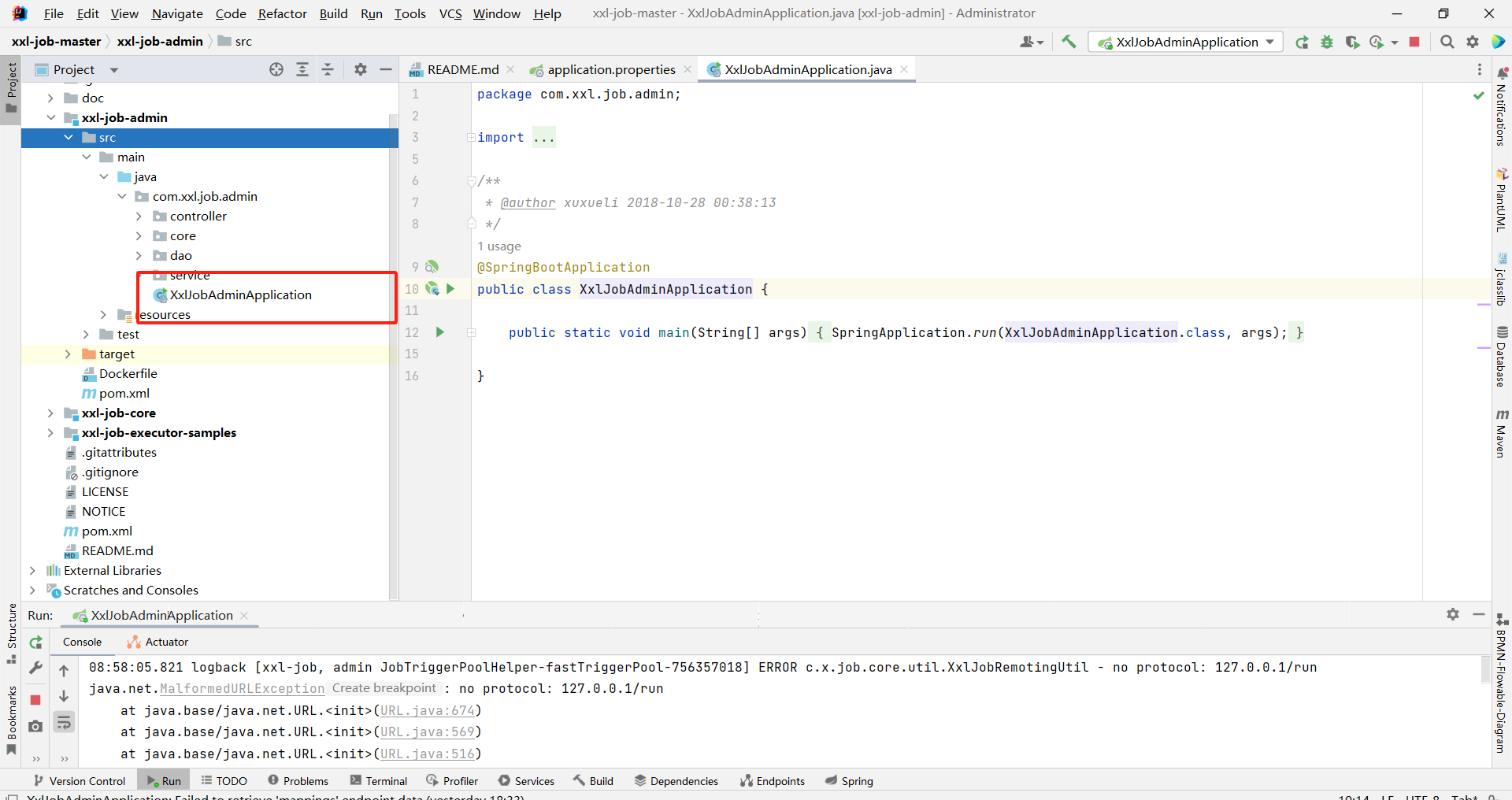Click xxl-job-admin breadcrumb in navigation bar

click(x=160, y=41)
